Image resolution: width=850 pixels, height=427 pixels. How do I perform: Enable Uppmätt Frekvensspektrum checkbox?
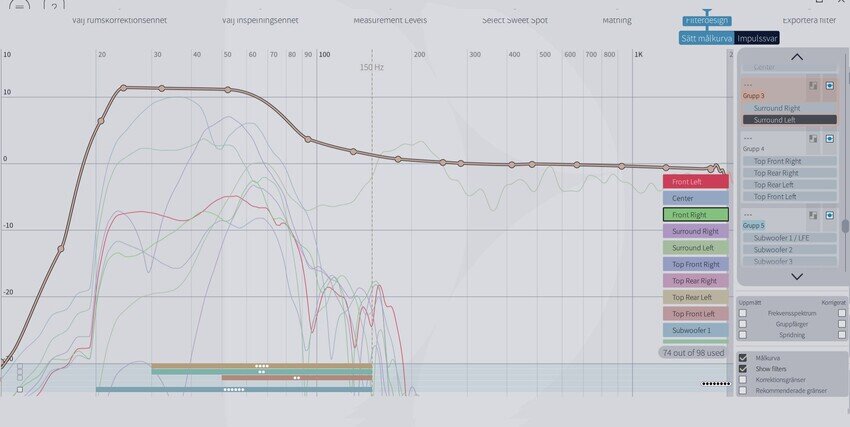[743, 313]
